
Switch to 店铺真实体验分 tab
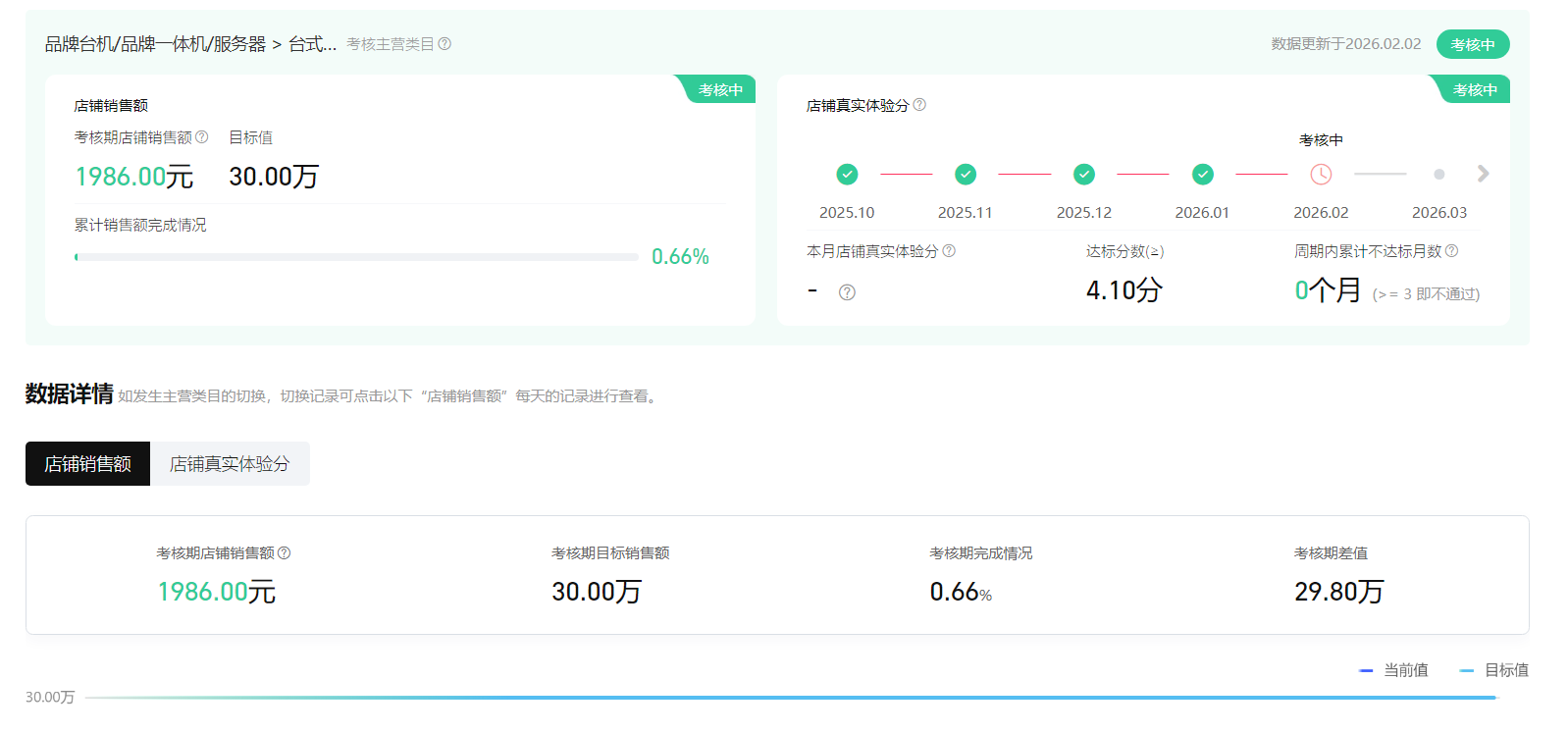pyautogui.click(x=230, y=463)
